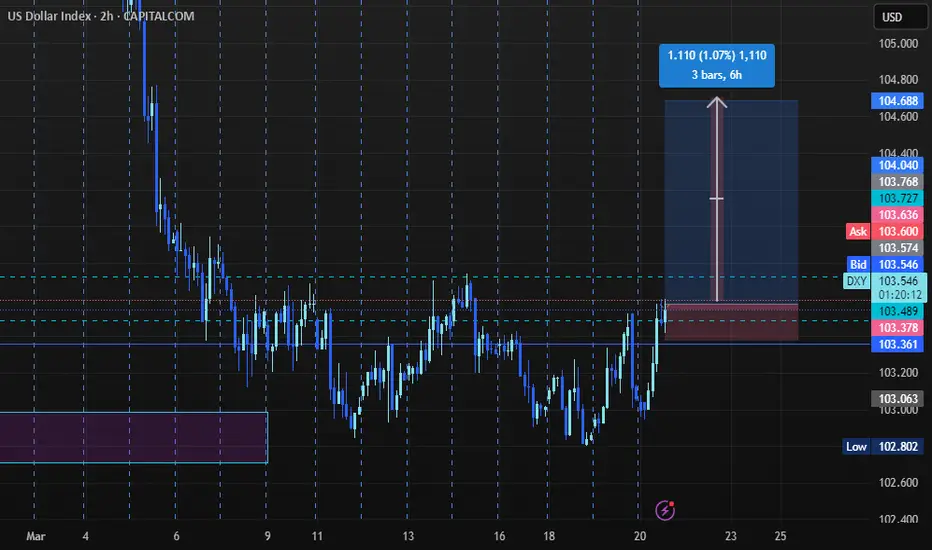Select the purple demand zone rectangle

click(x=134, y=438)
